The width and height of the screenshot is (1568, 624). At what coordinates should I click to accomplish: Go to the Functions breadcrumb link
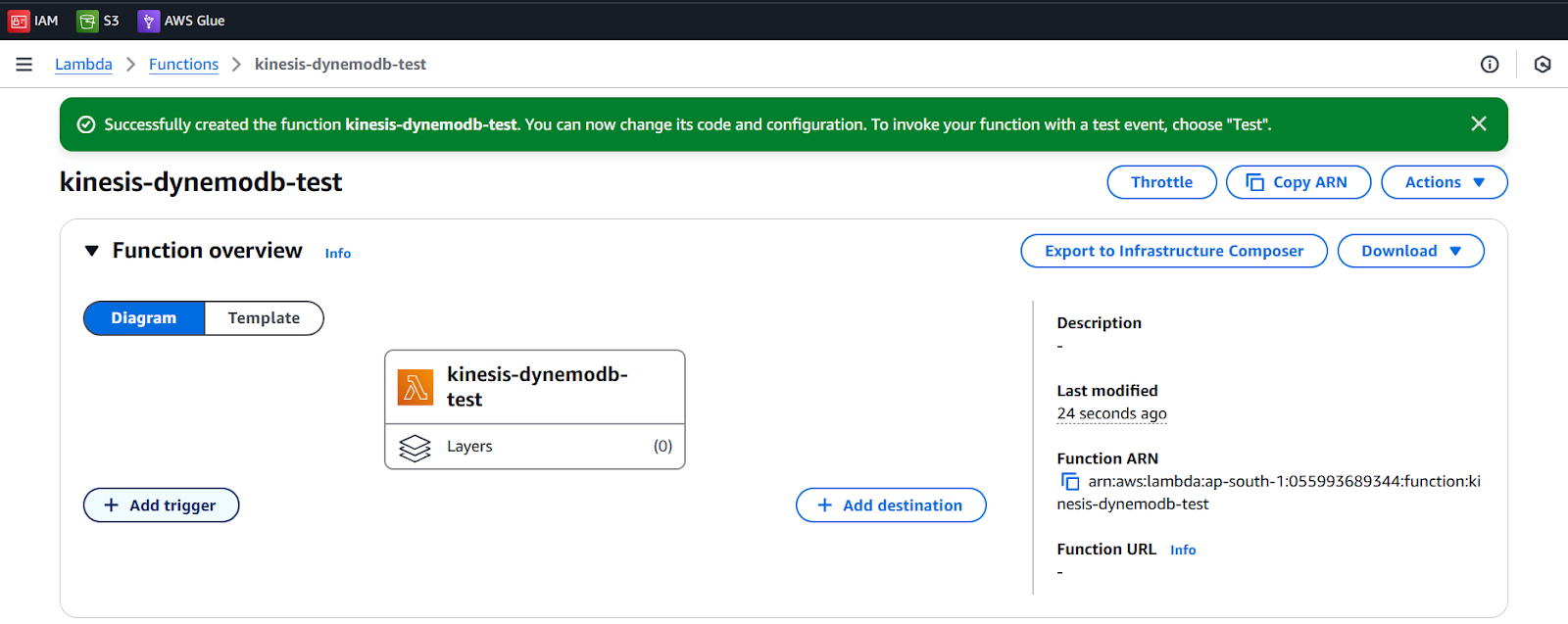pyautogui.click(x=183, y=65)
